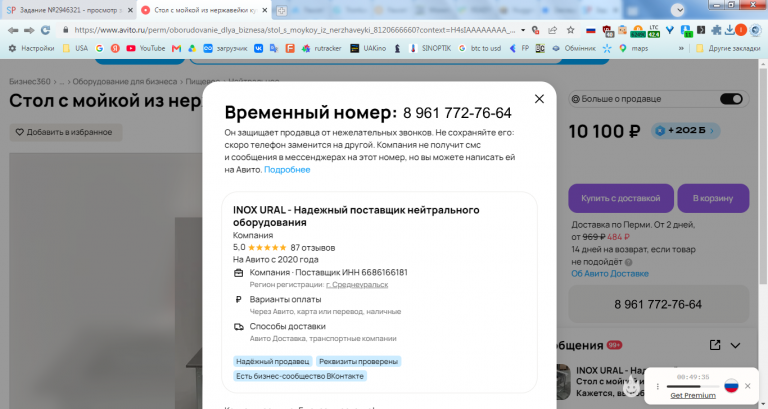Close the Стол с мойкой tab
Viewport: 768px width, 409px height.
coord(264,10)
